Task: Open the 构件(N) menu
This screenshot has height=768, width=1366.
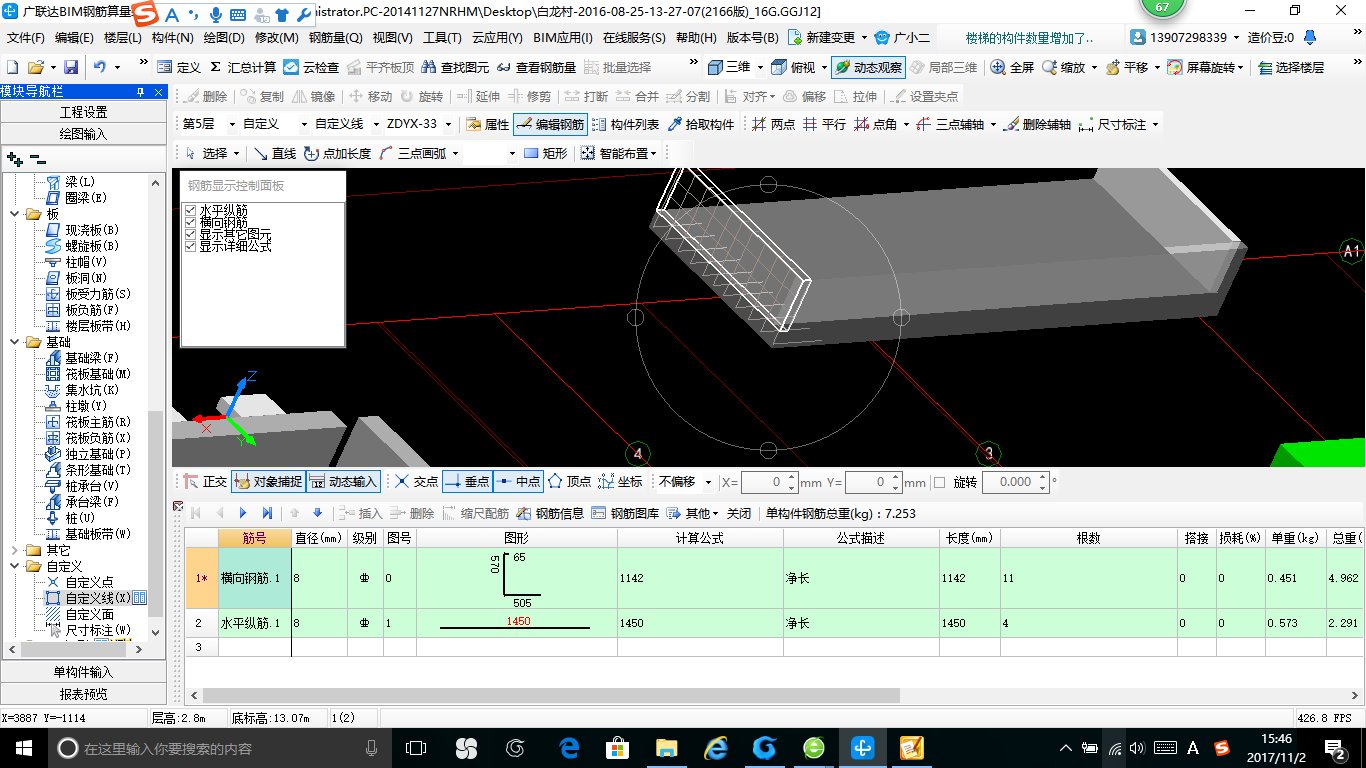Action: [x=172, y=38]
